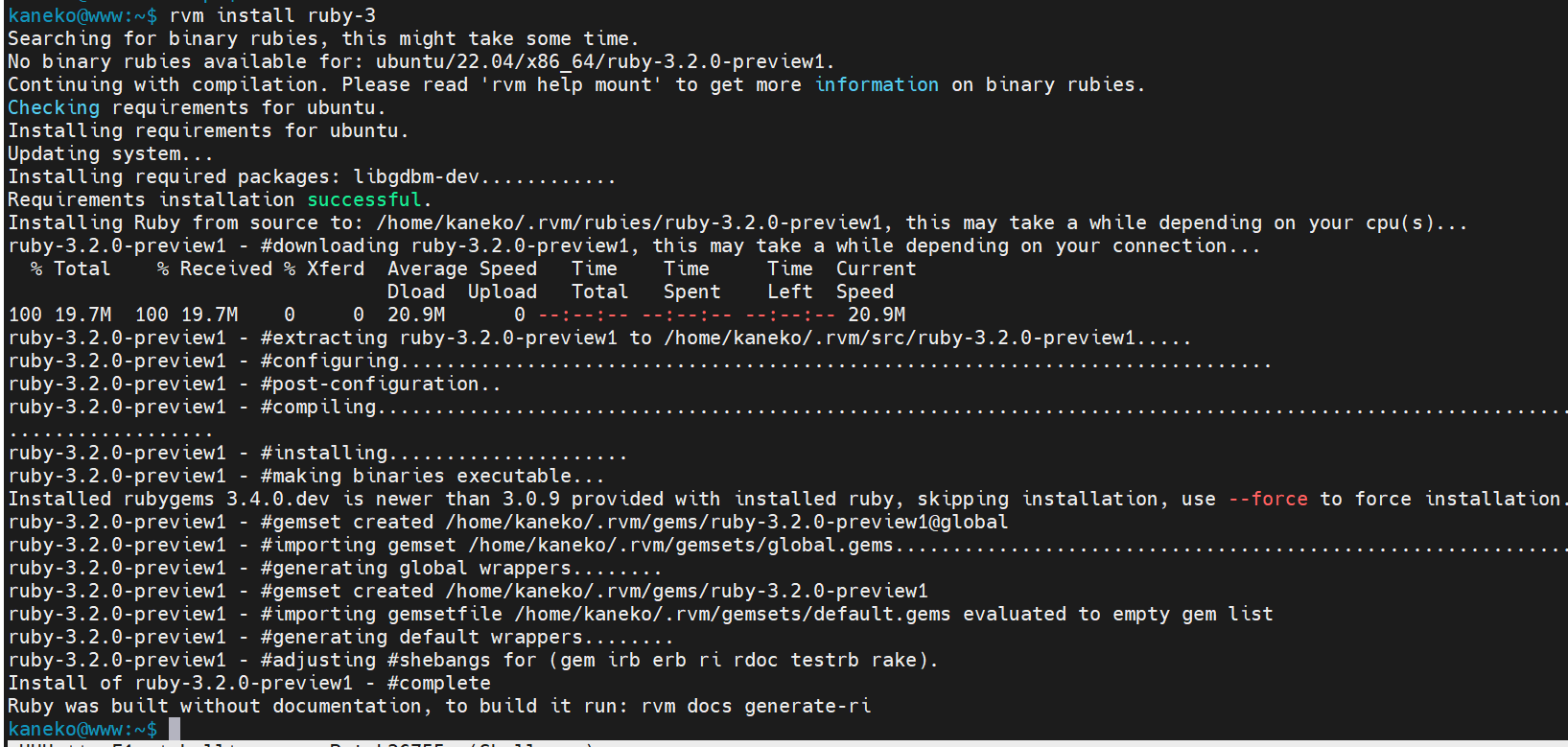Click the green 'successful' text
The height and width of the screenshot is (747, 1568).
point(363,200)
